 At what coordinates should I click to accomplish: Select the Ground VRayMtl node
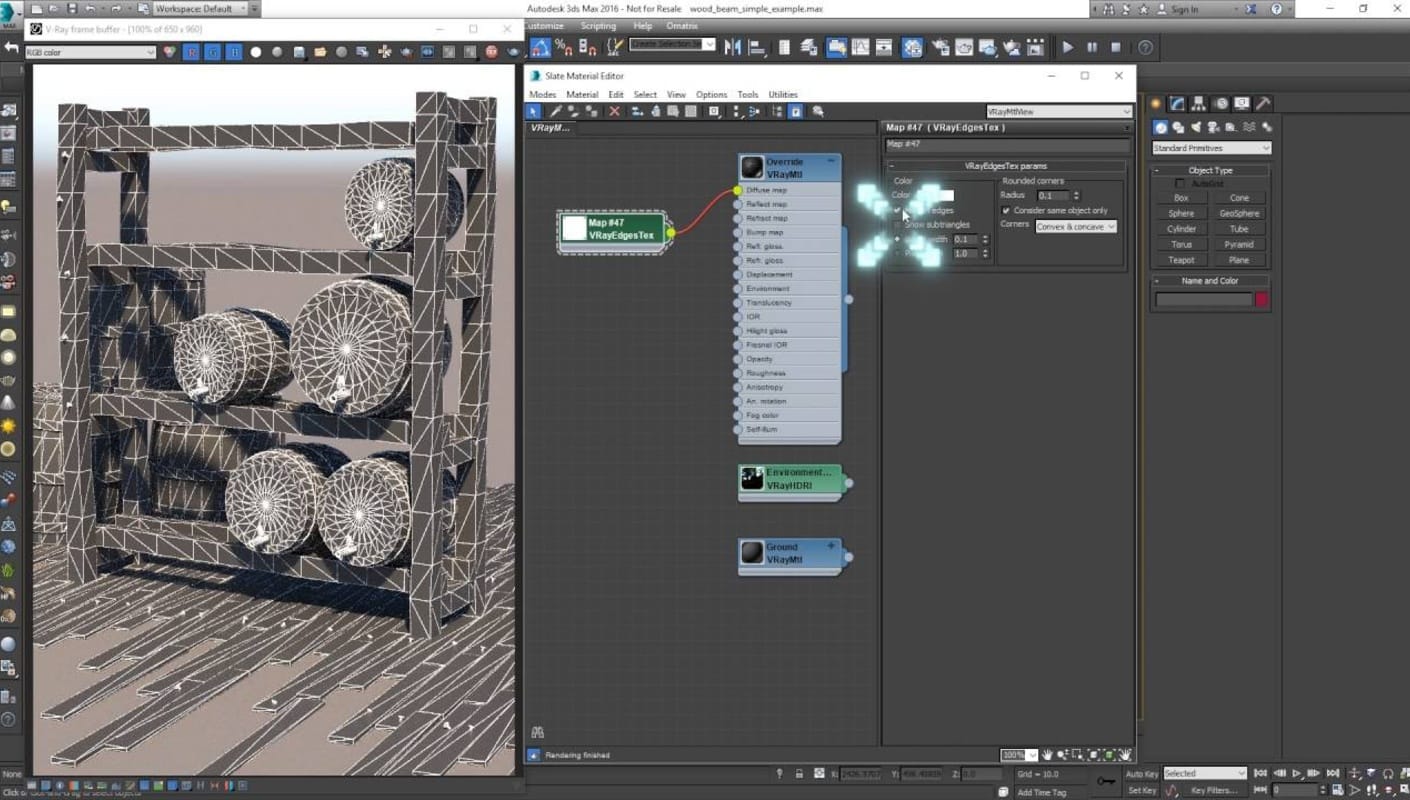(x=789, y=554)
